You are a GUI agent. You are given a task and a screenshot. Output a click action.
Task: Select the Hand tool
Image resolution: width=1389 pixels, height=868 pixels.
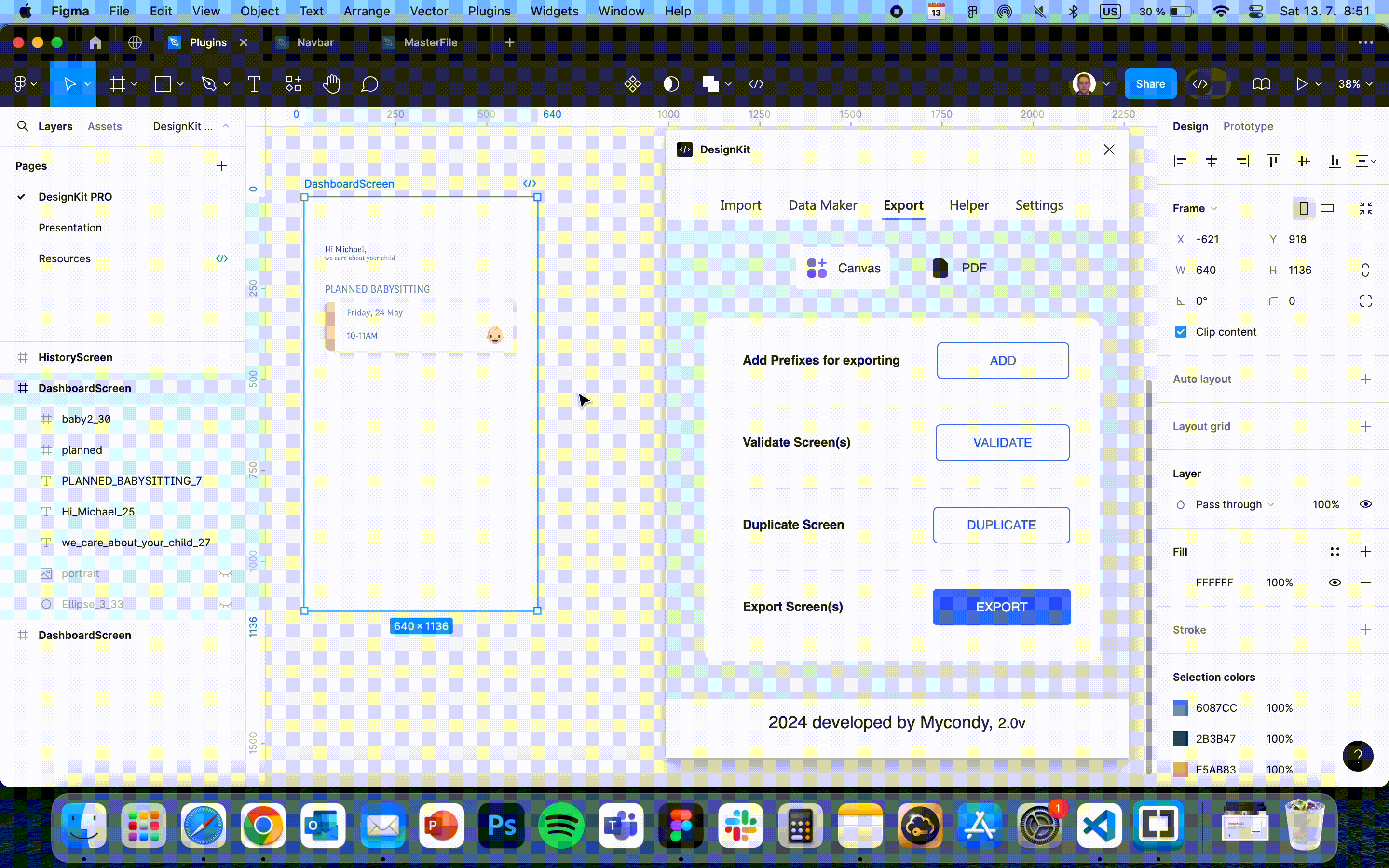coord(331,84)
